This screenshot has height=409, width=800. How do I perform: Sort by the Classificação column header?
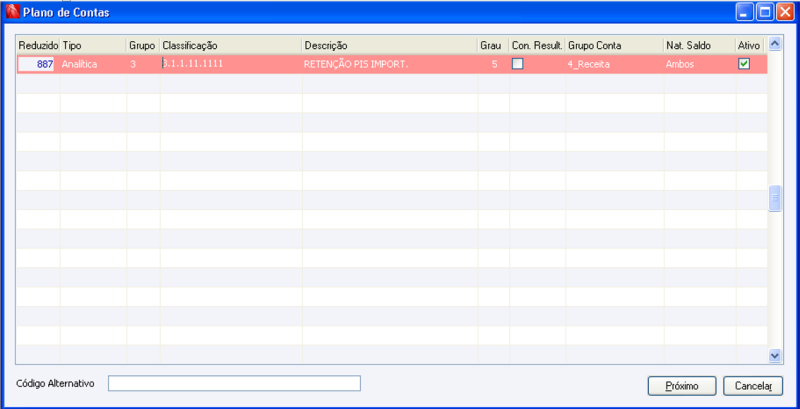(231, 45)
